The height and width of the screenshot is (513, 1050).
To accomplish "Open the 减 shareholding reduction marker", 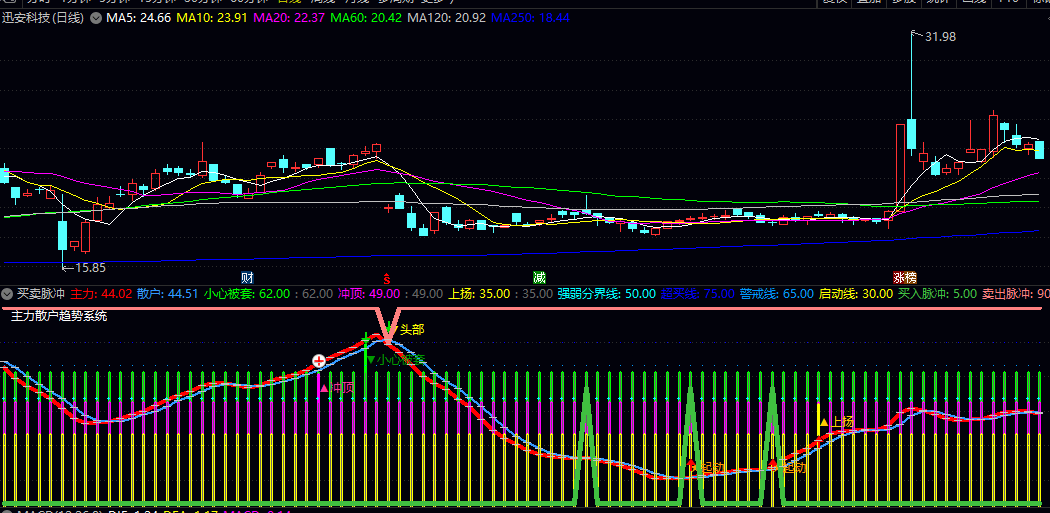I will click(x=539, y=276).
